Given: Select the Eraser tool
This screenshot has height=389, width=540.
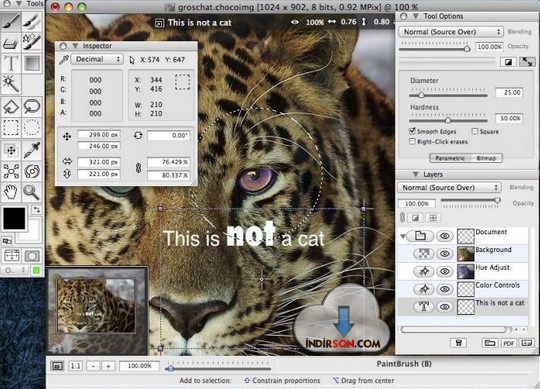Looking at the screenshot, I should tap(11, 42).
